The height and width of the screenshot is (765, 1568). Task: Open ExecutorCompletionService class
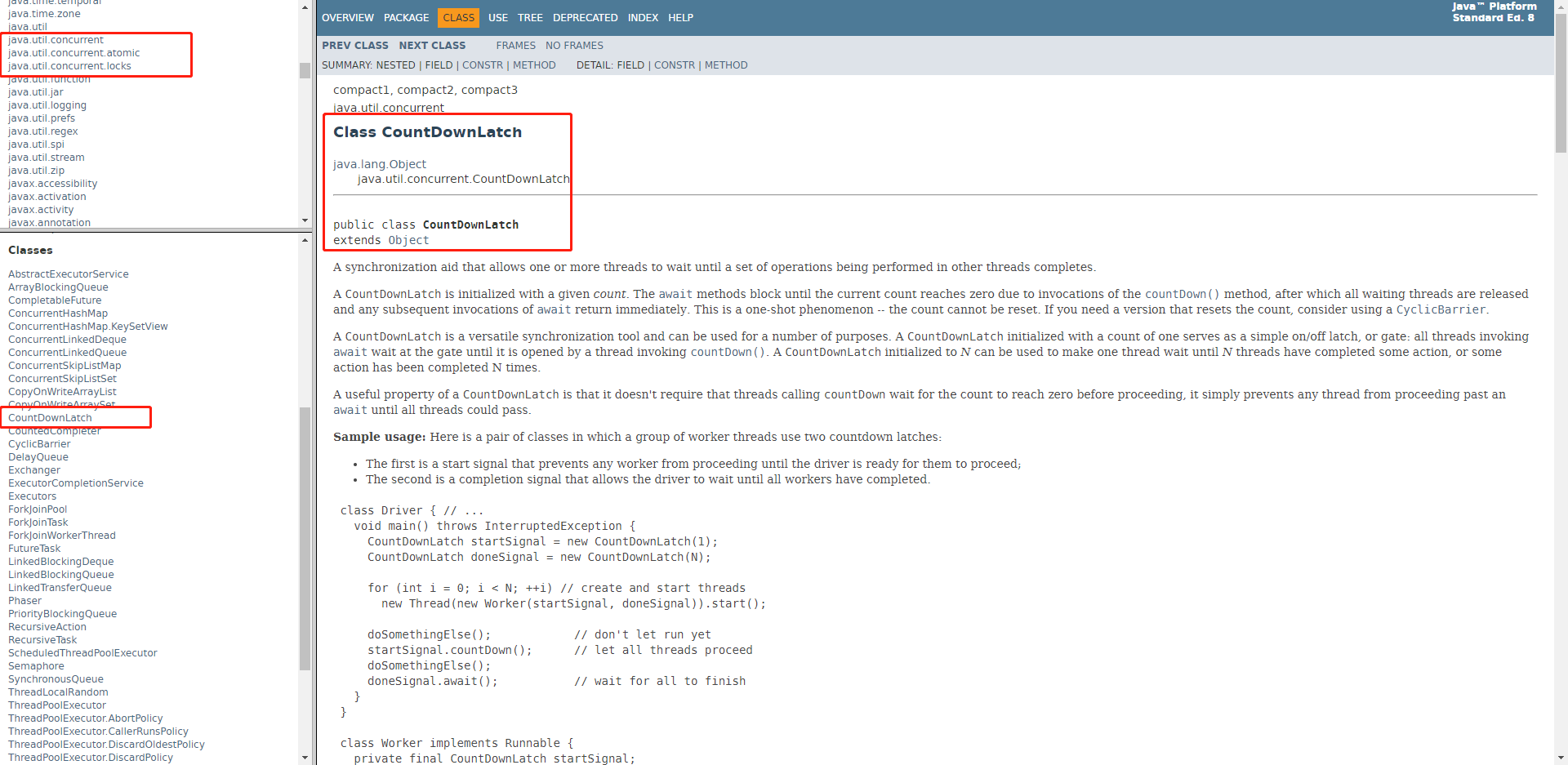click(x=76, y=483)
